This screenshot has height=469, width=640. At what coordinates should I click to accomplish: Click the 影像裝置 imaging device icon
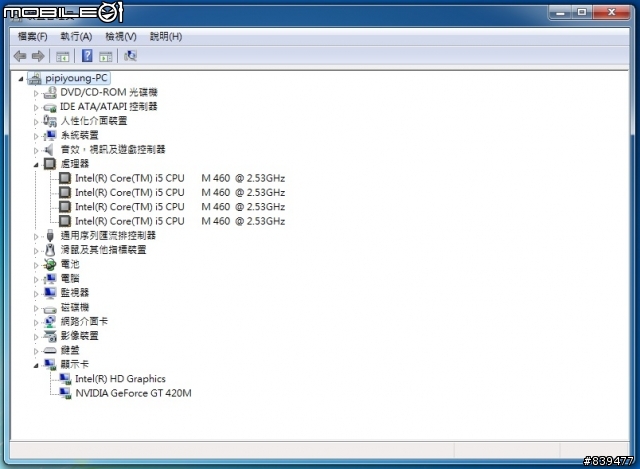coord(50,336)
